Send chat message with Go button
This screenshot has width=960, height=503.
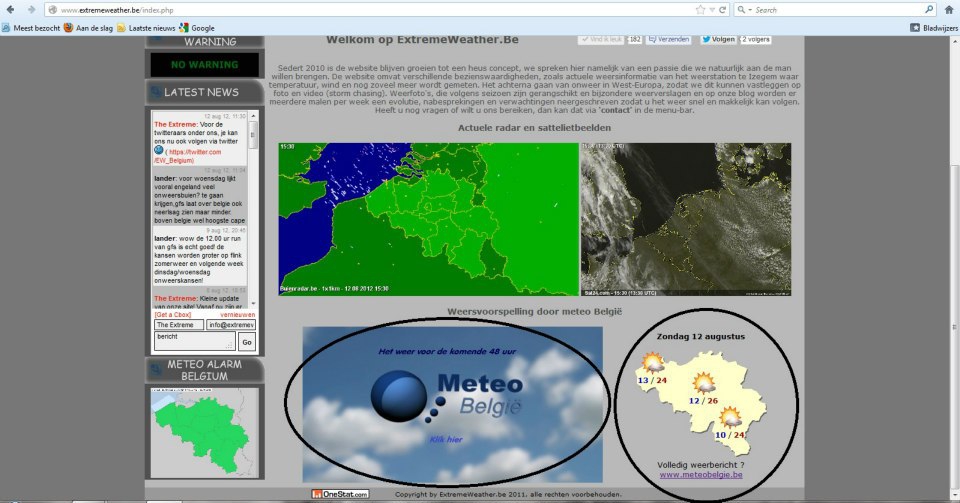click(x=247, y=342)
